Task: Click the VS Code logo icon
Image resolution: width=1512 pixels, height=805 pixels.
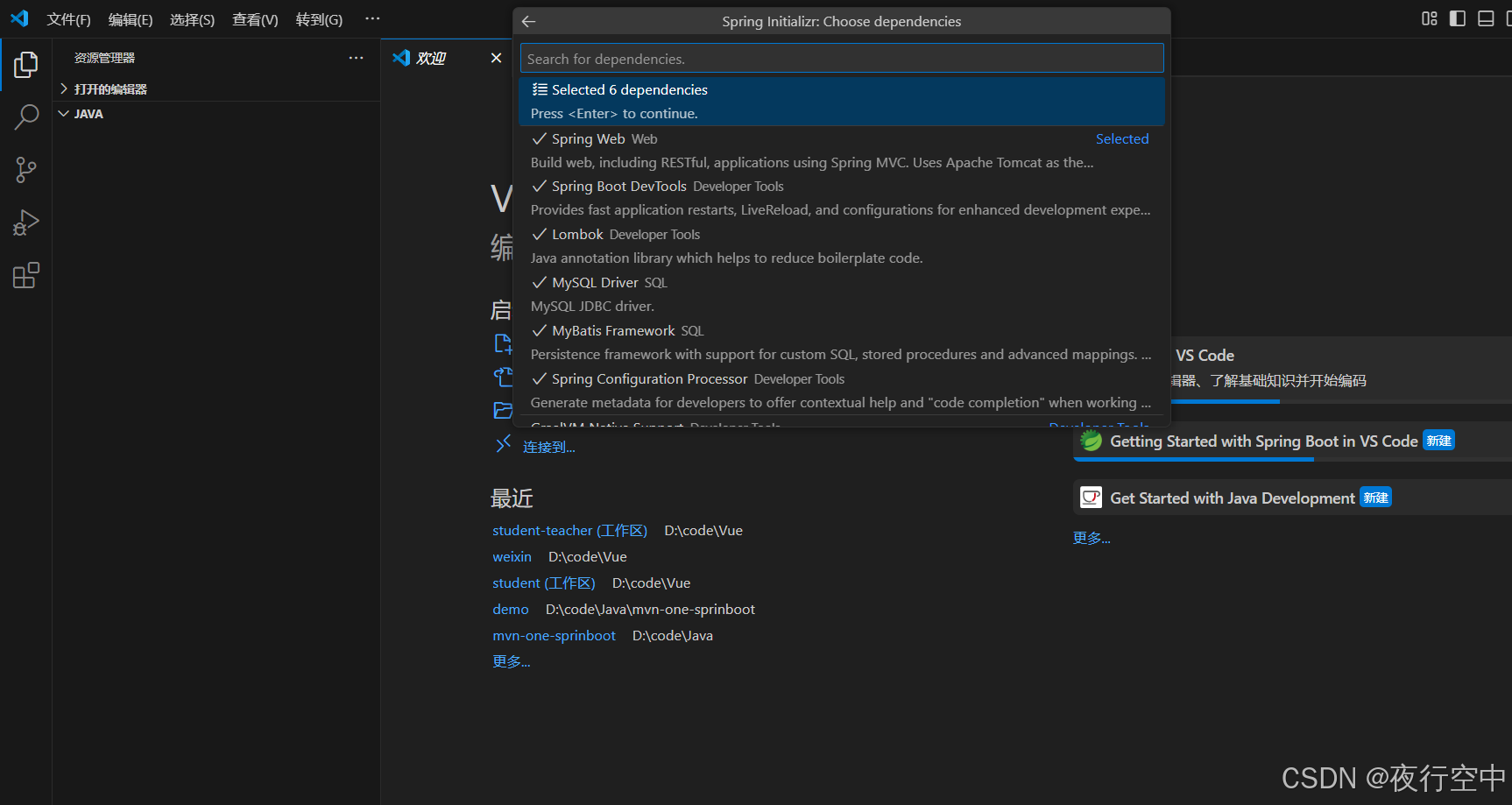Action: pos(19,18)
